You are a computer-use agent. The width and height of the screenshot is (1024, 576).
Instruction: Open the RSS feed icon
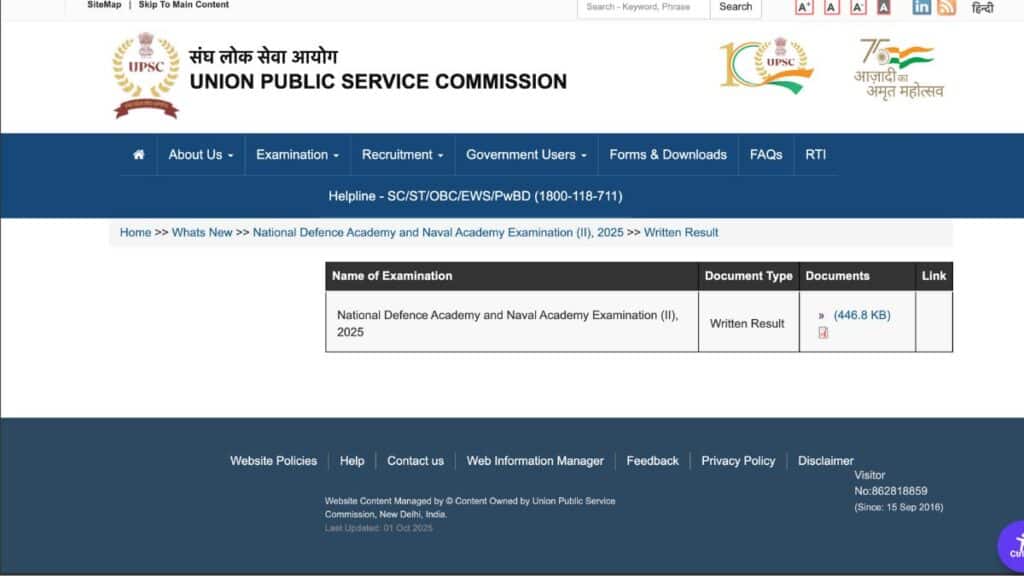(947, 7)
